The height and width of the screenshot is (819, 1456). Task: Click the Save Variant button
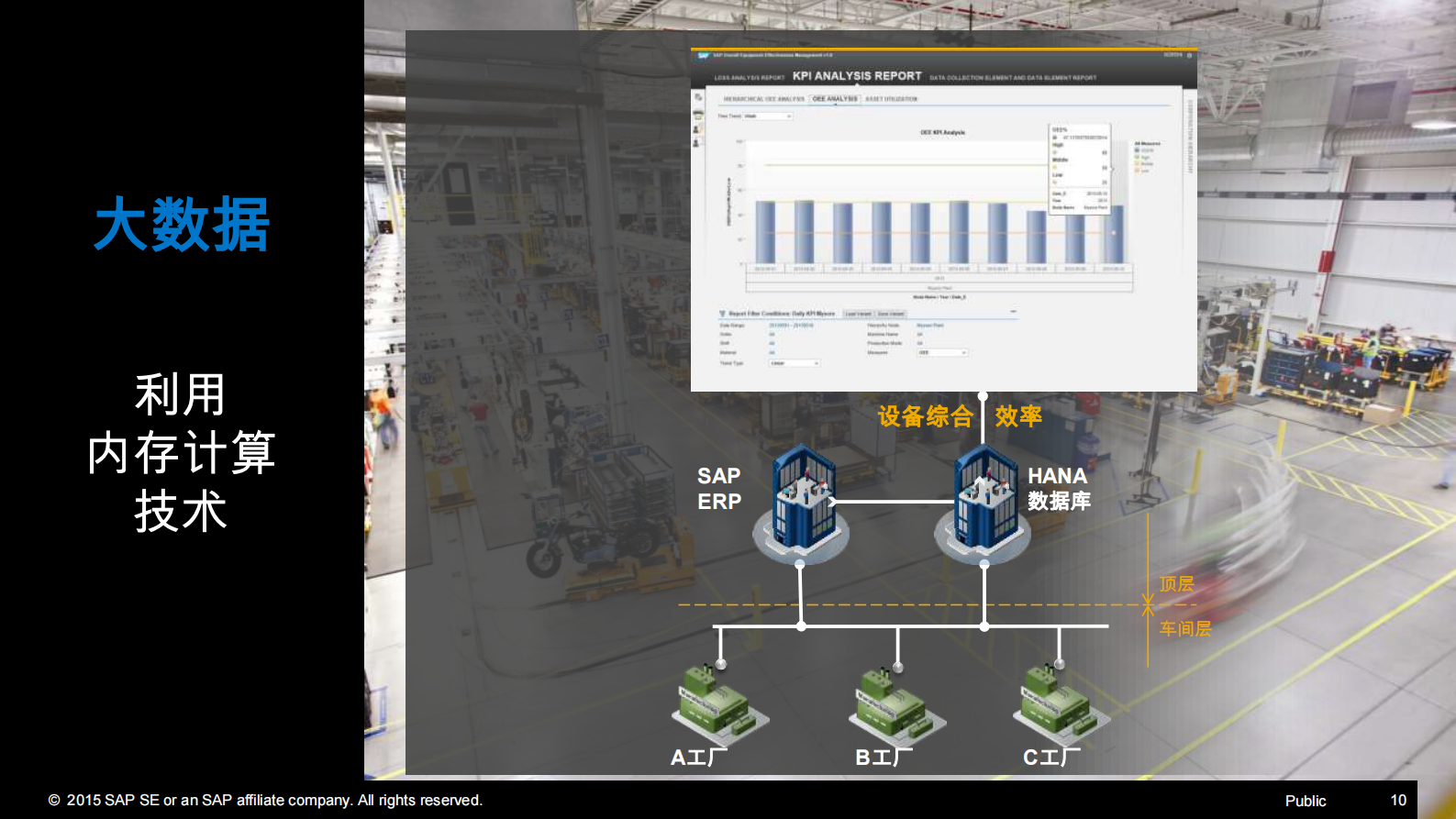click(x=890, y=314)
